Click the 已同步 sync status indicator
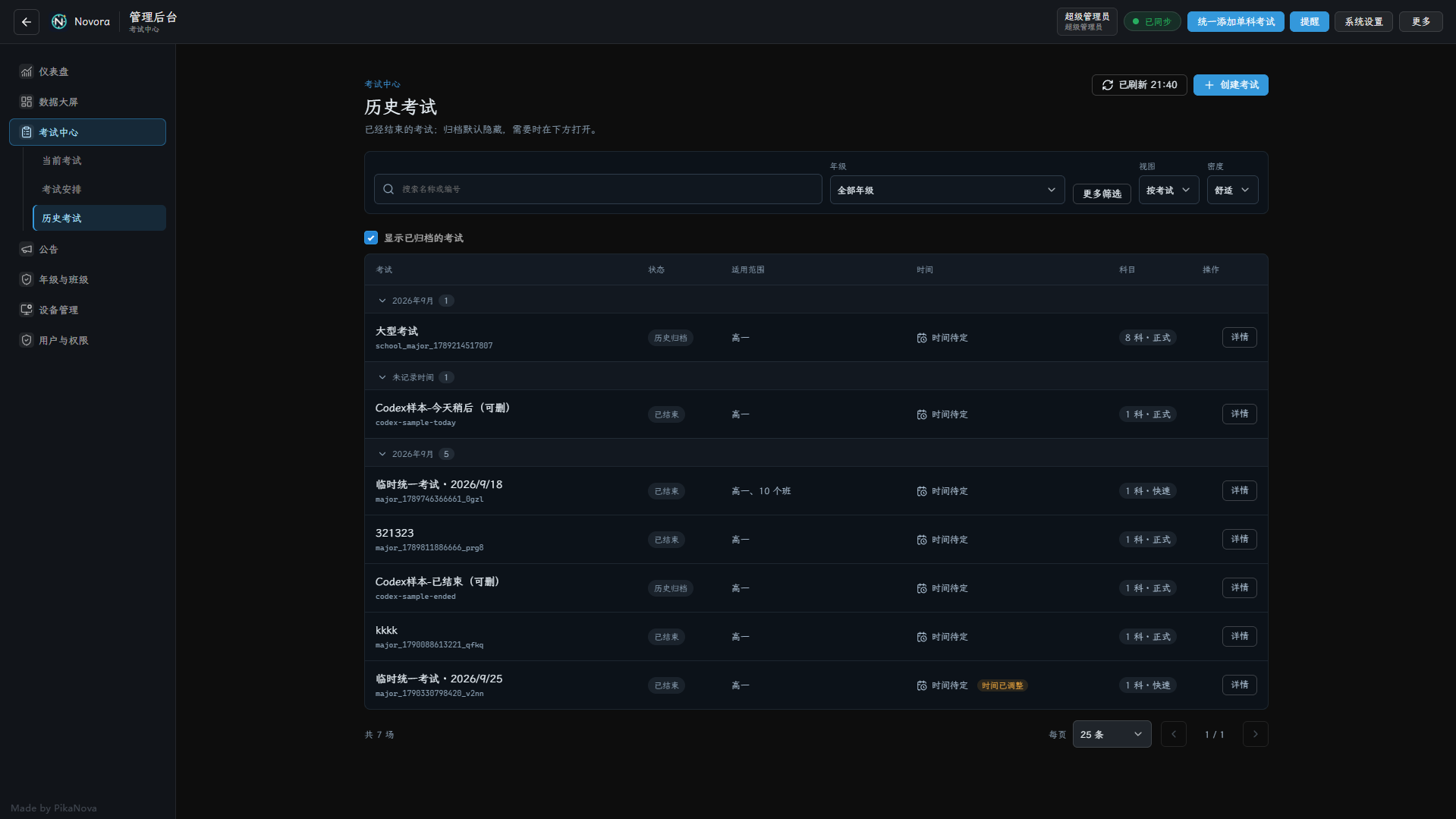1456x819 pixels. tap(1152, 21)
